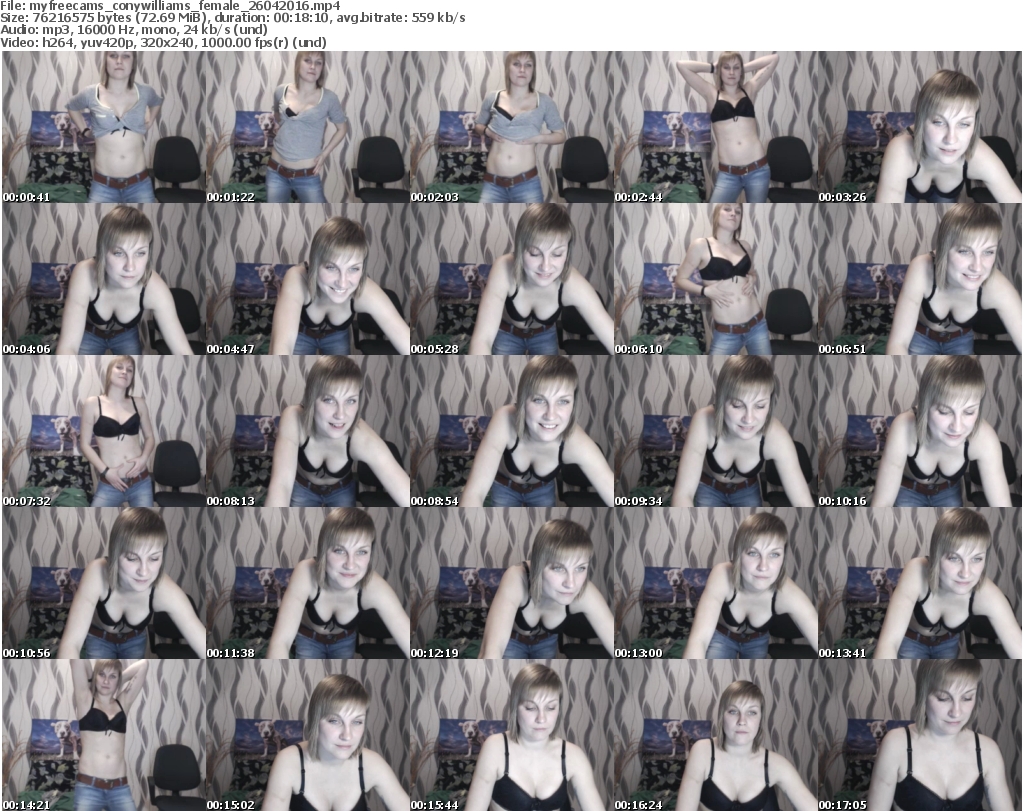Open the thumbnail timestamped 00:02:03
Viewport: 1024px width, 811px height.
pyautogui.click(x=511, y=127)
